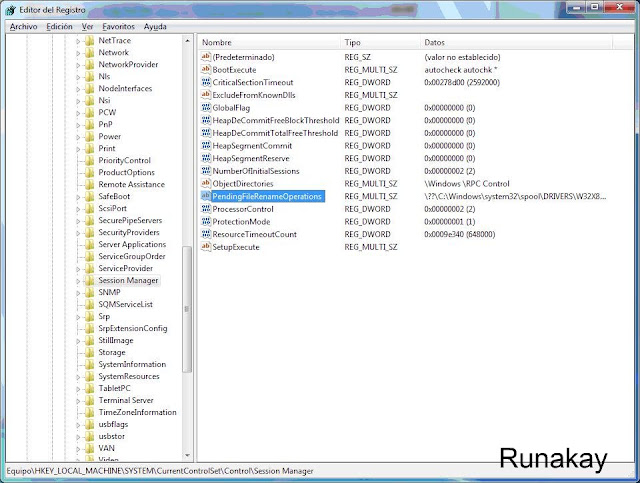The width and height of the screenshot is (640, 483).
Task: Select the ProductOptions key
Action: (x=127, y=172)
